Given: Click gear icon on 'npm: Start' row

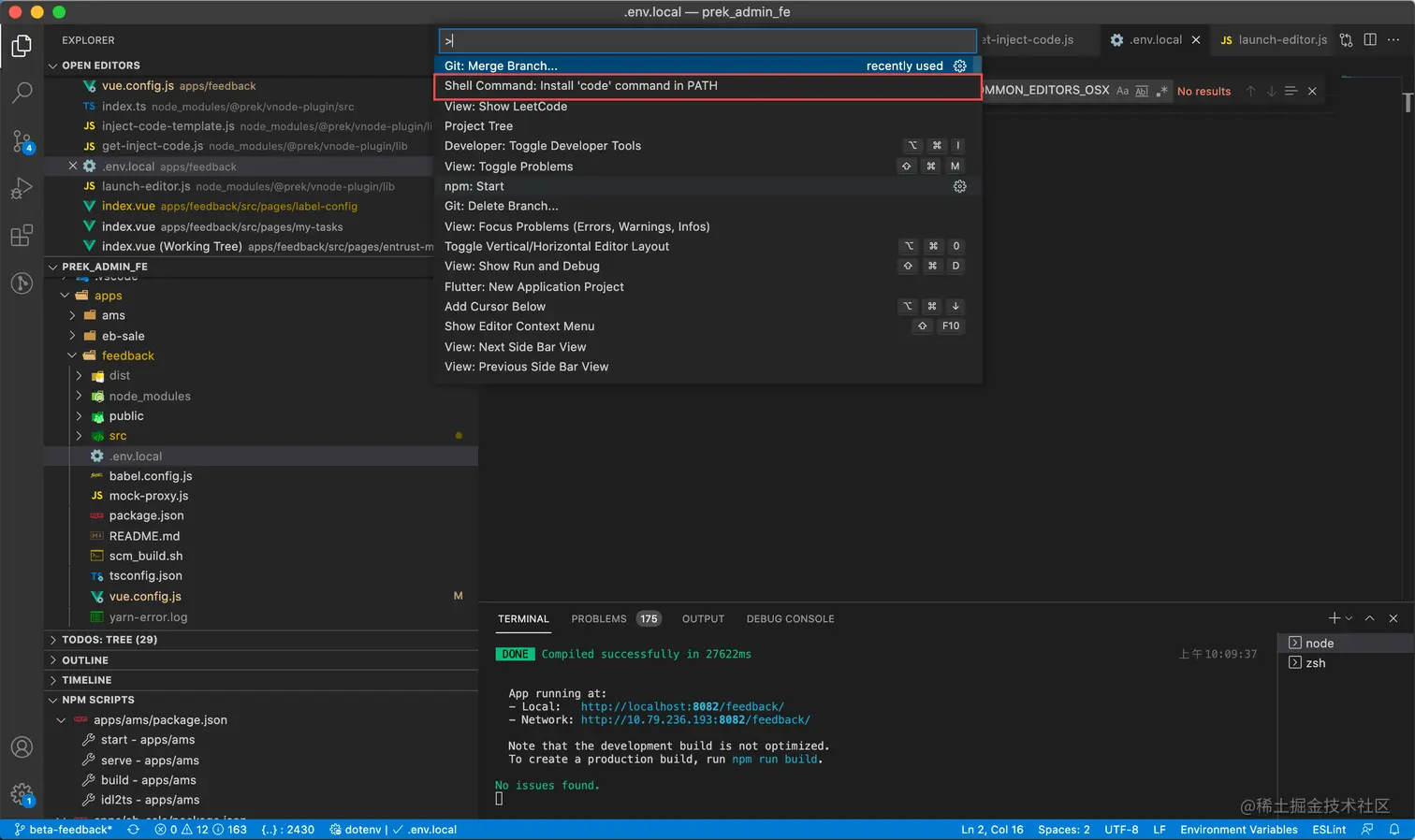Looking at the screenshot, I should (959, 186).
